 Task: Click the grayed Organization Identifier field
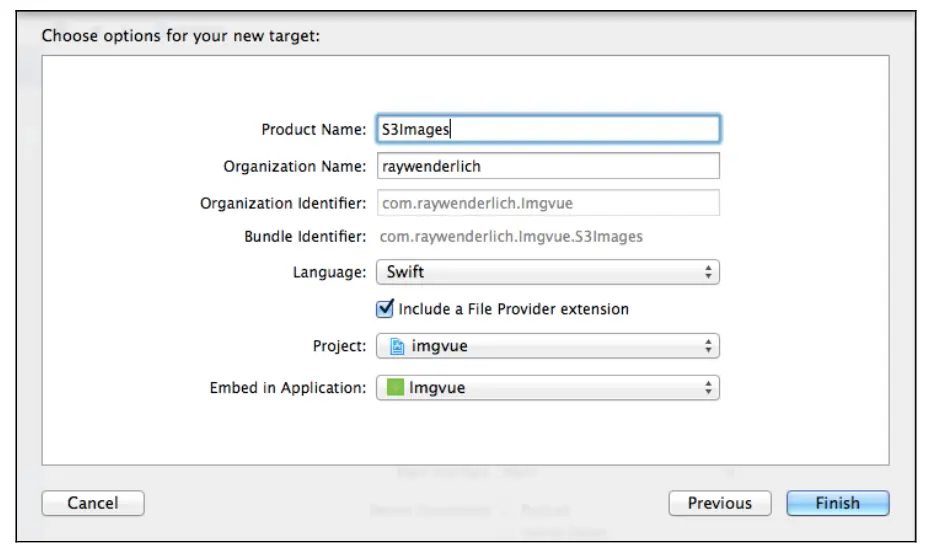point(547,203)
